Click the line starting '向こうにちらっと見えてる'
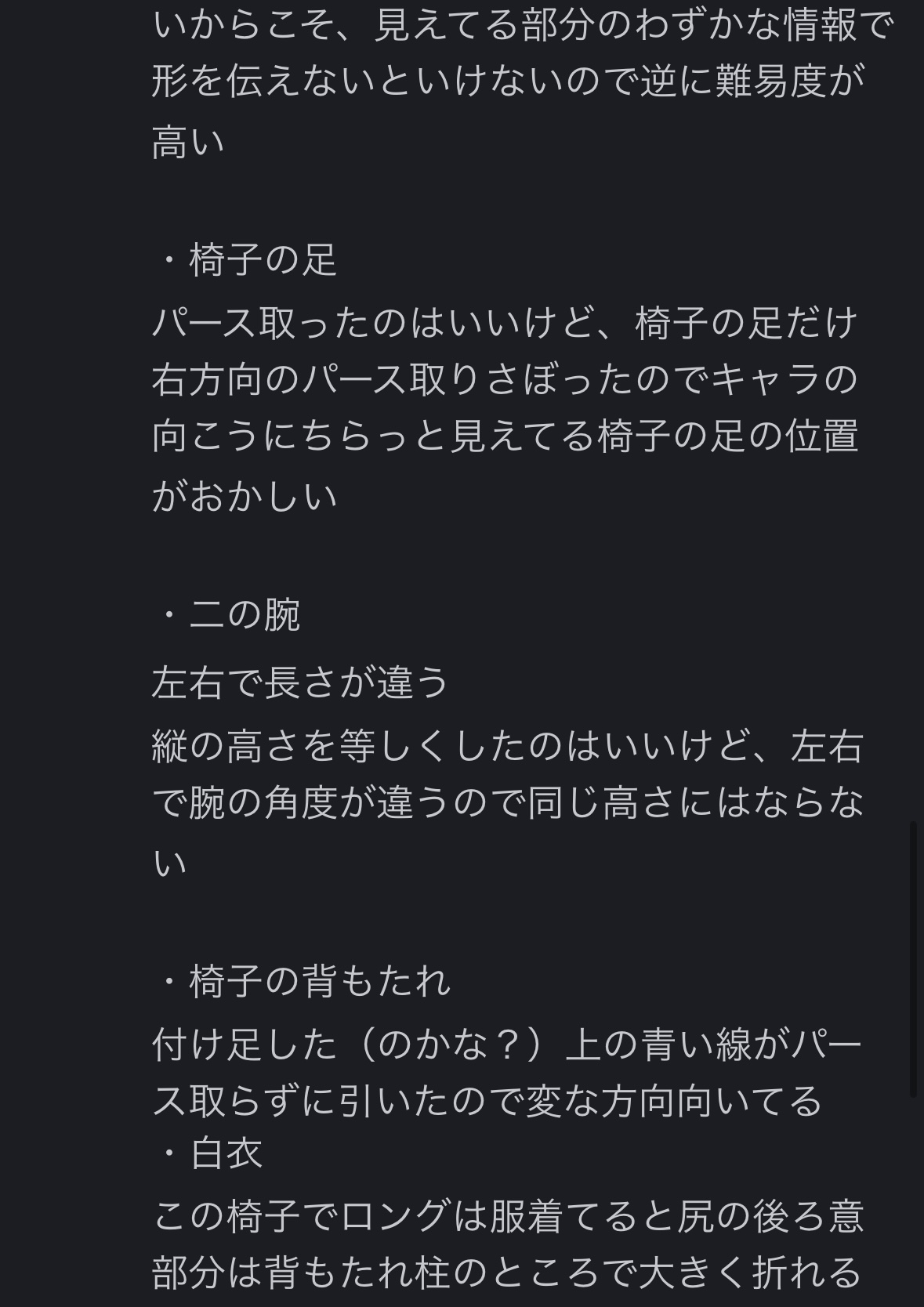This screenshot has width=924, height=1307. point(505,437)
